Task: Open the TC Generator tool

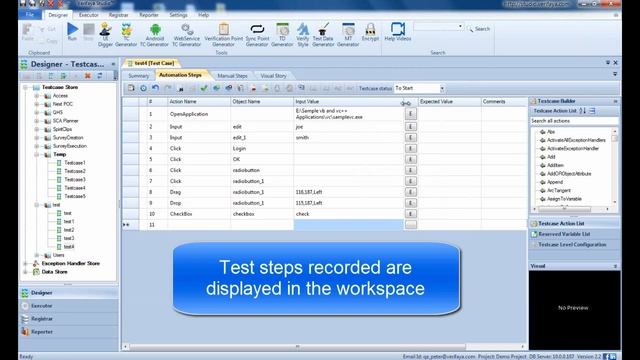Action: [126, 35]
